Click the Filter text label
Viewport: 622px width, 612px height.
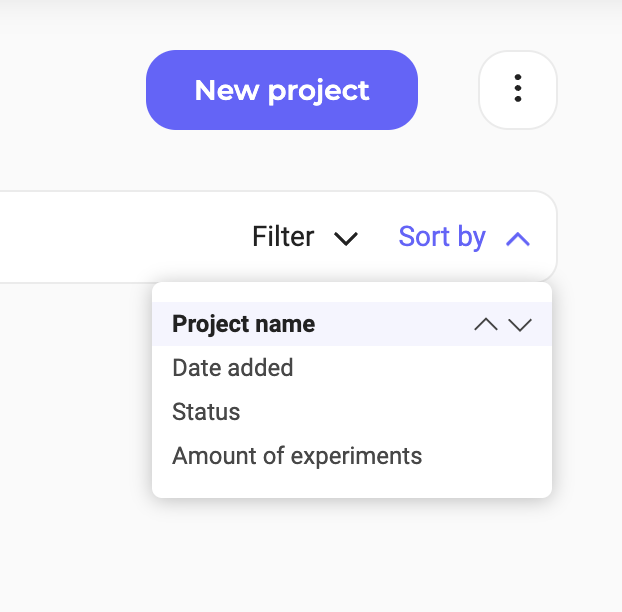coord(283,237)
